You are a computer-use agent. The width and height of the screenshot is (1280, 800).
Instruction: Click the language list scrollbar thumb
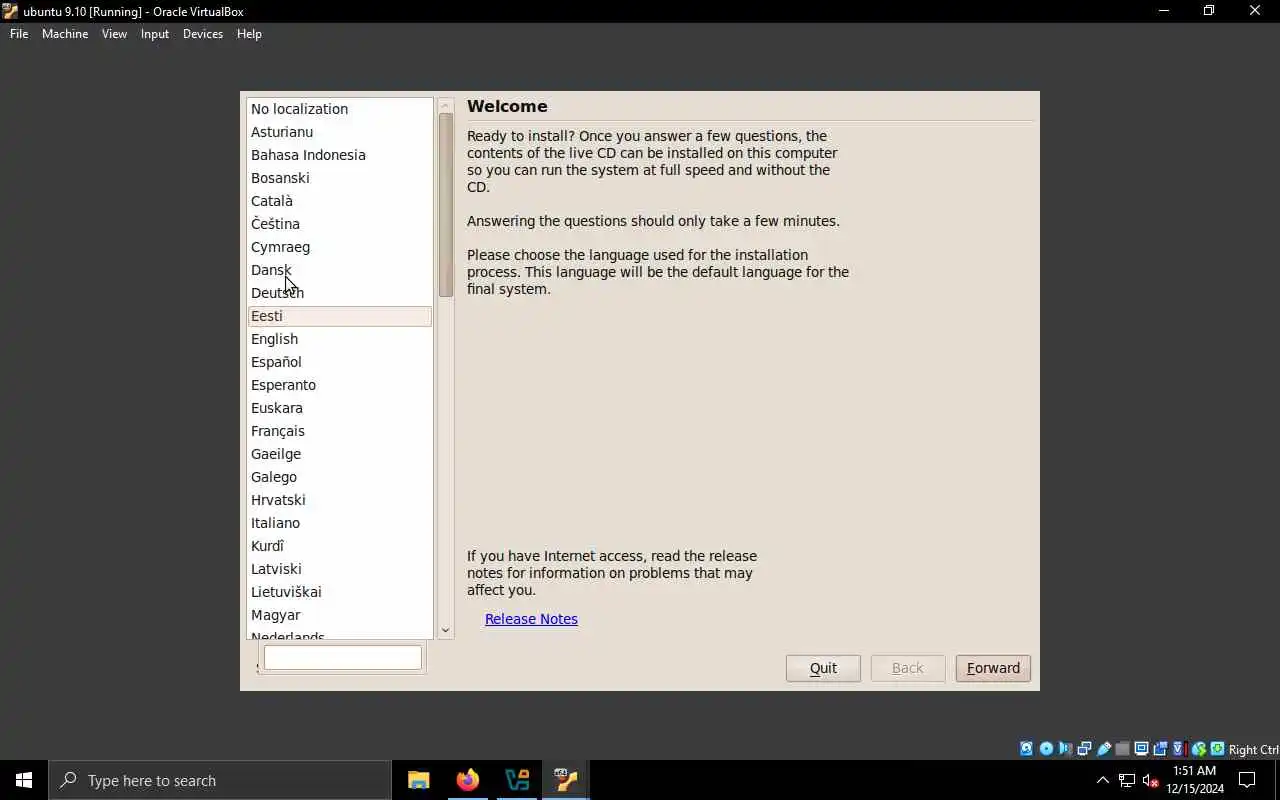pyautogui.click(x=446, y=205)
